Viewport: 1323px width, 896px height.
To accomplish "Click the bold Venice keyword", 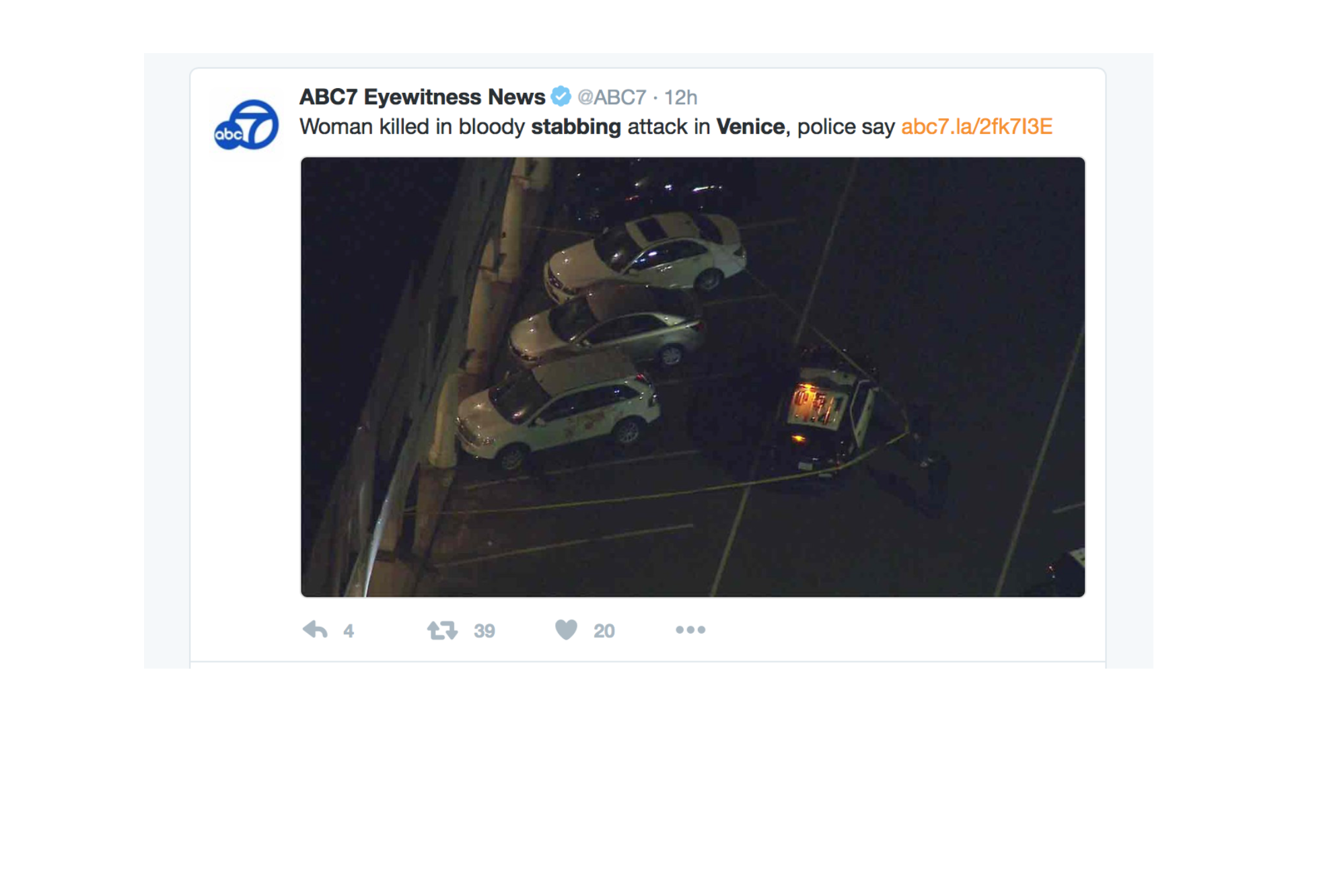I will (x=750, y=126).
